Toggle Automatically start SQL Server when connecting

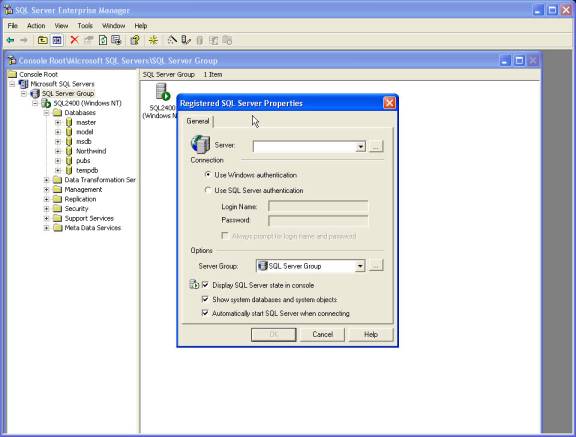pos(205,313)
